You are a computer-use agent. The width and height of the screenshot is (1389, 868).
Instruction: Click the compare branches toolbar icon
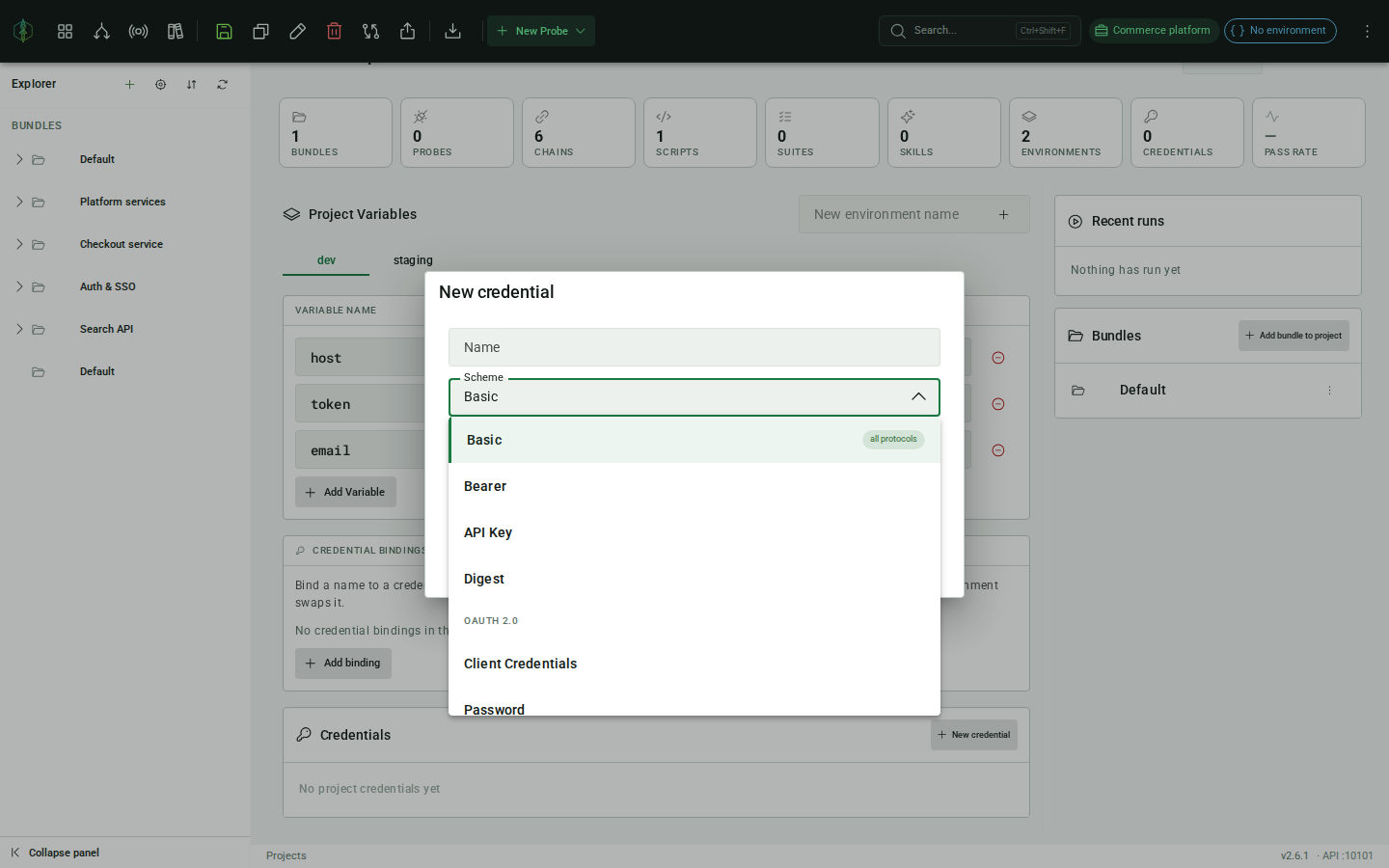click(370, 31)
